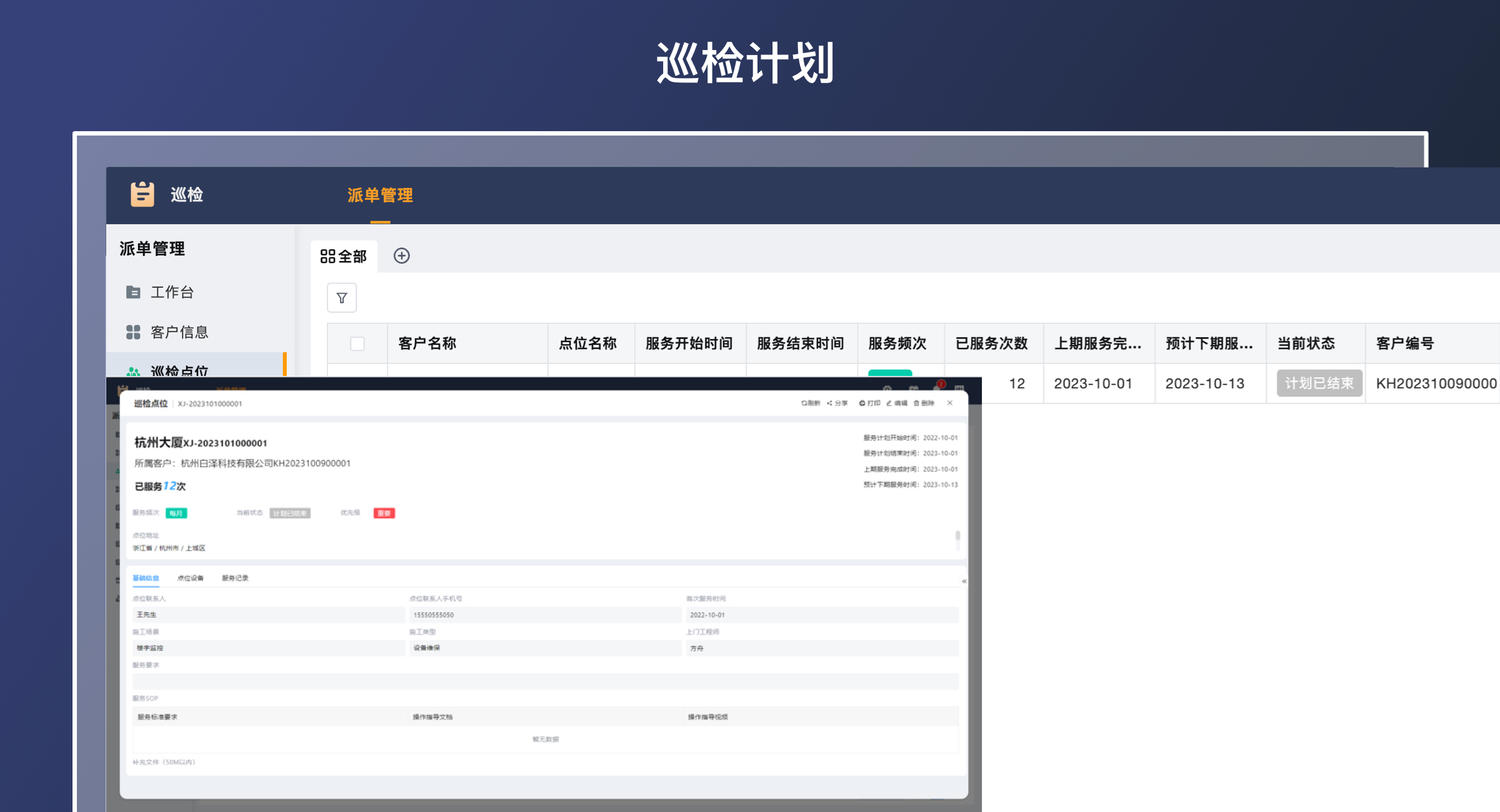Open the filter funnel icon above the table
Image resolution: width=1500 pixels, height=812 pixels.
click(341, 298)
